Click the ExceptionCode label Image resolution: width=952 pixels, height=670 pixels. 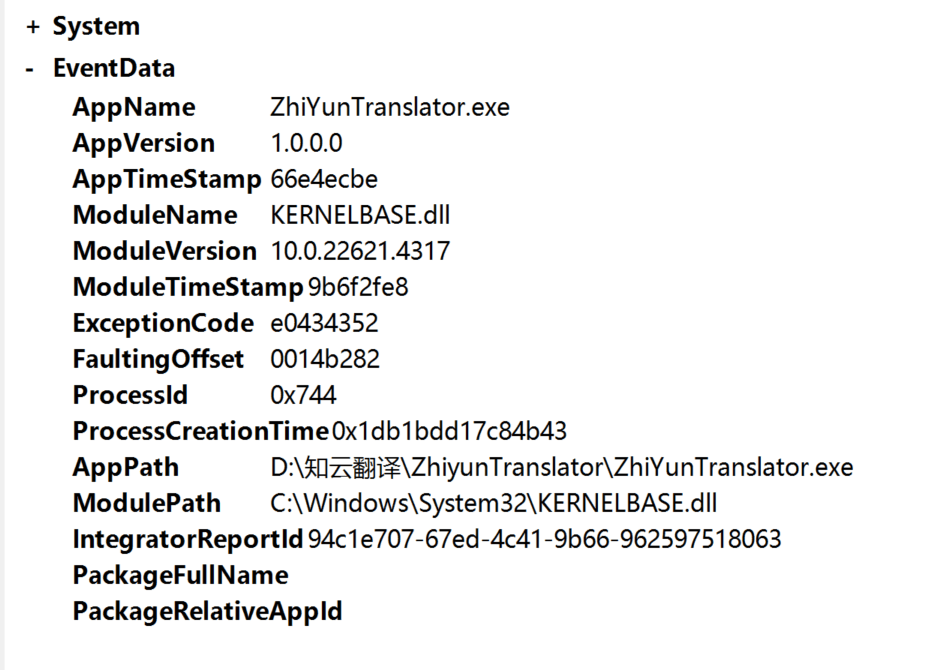tap(163, 323)
